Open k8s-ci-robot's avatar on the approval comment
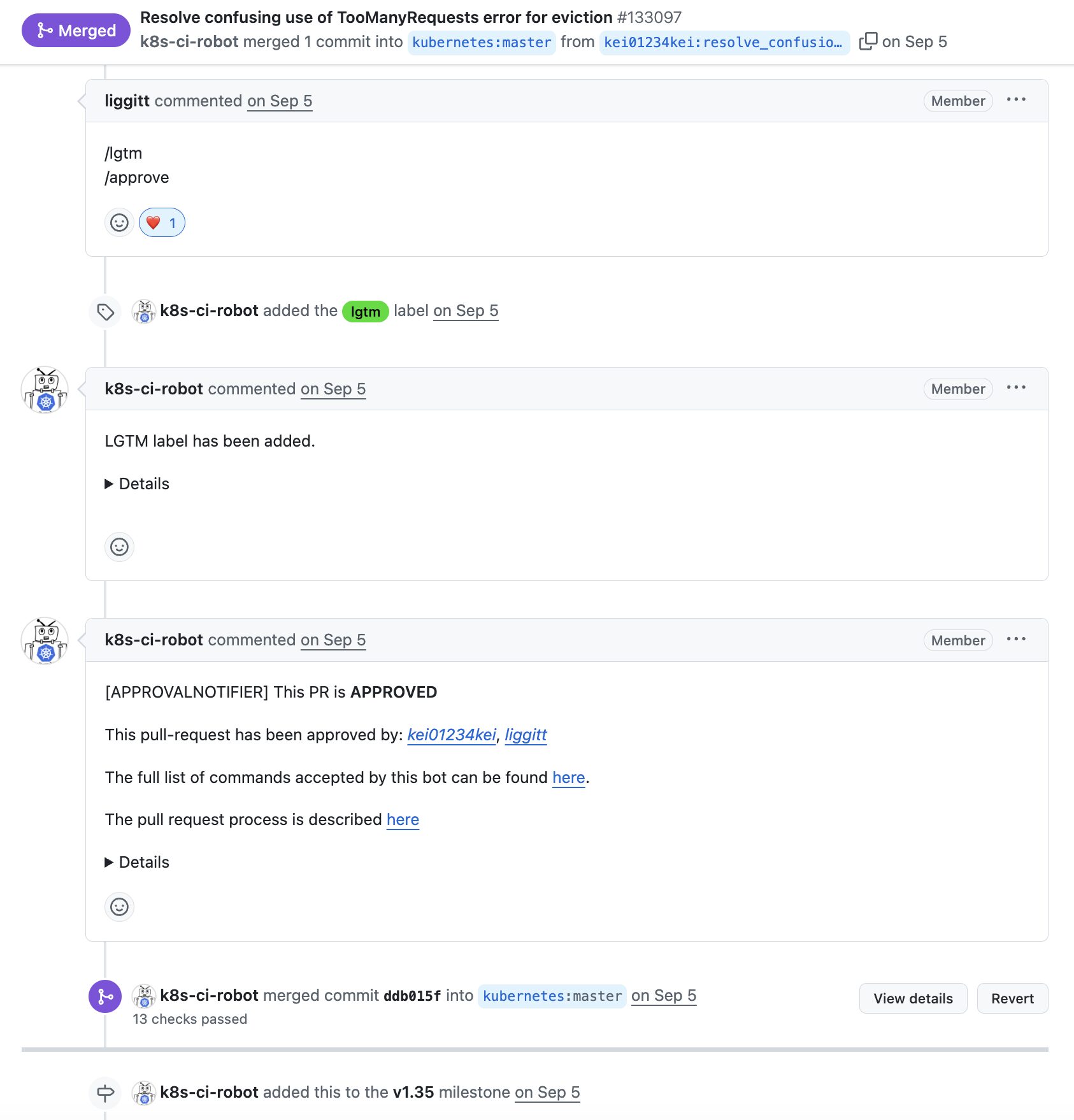Image resolution: width=1074 pixels, height=1120 pixels. click(45, 640)
